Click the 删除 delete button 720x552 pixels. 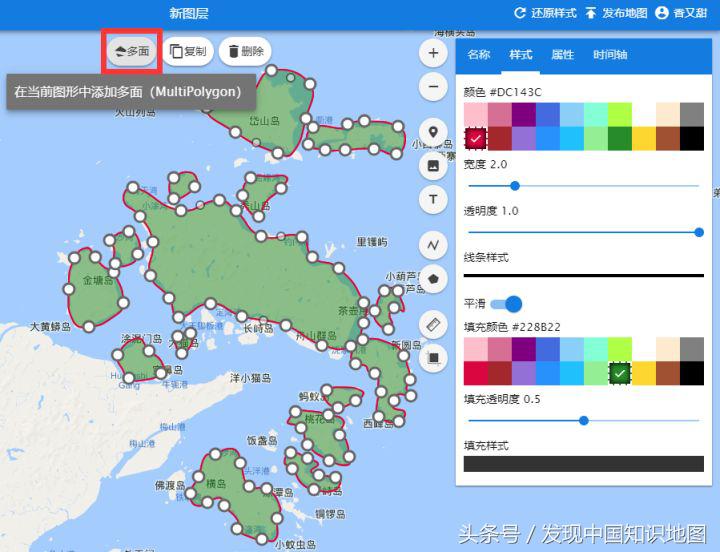(246, 51)
